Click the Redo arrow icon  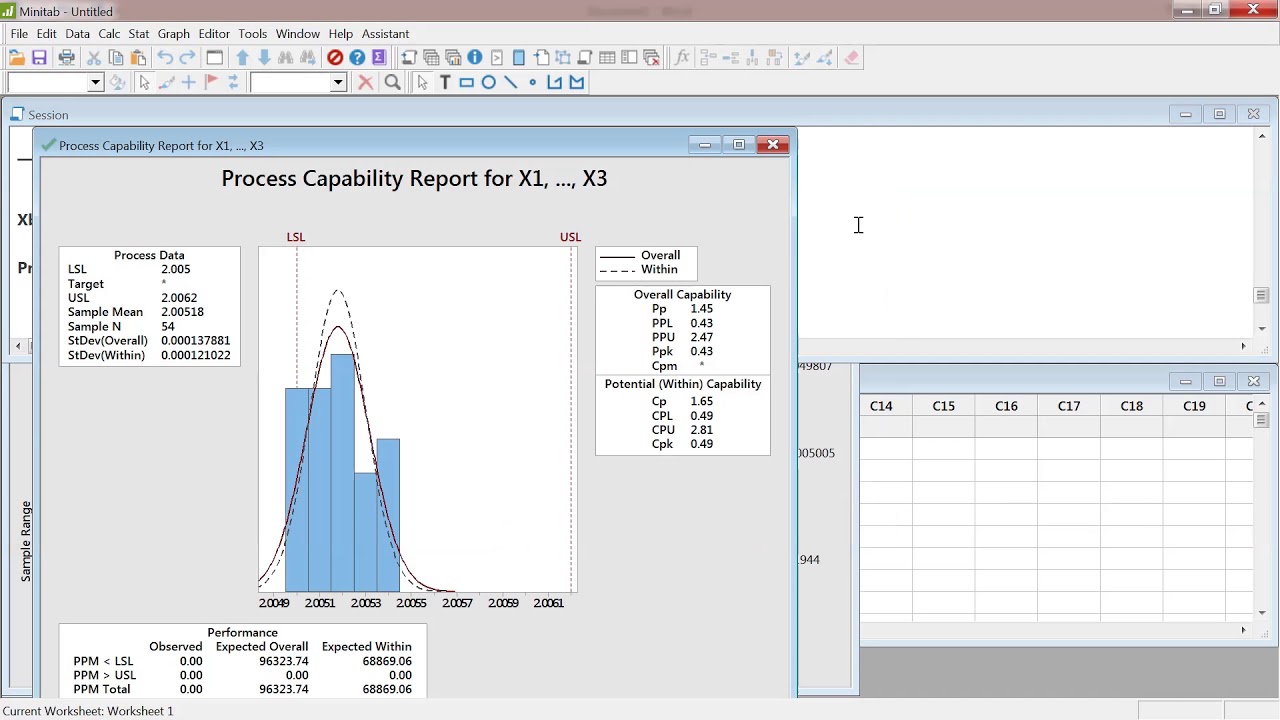pyautogui.click(x=187, y=58)
